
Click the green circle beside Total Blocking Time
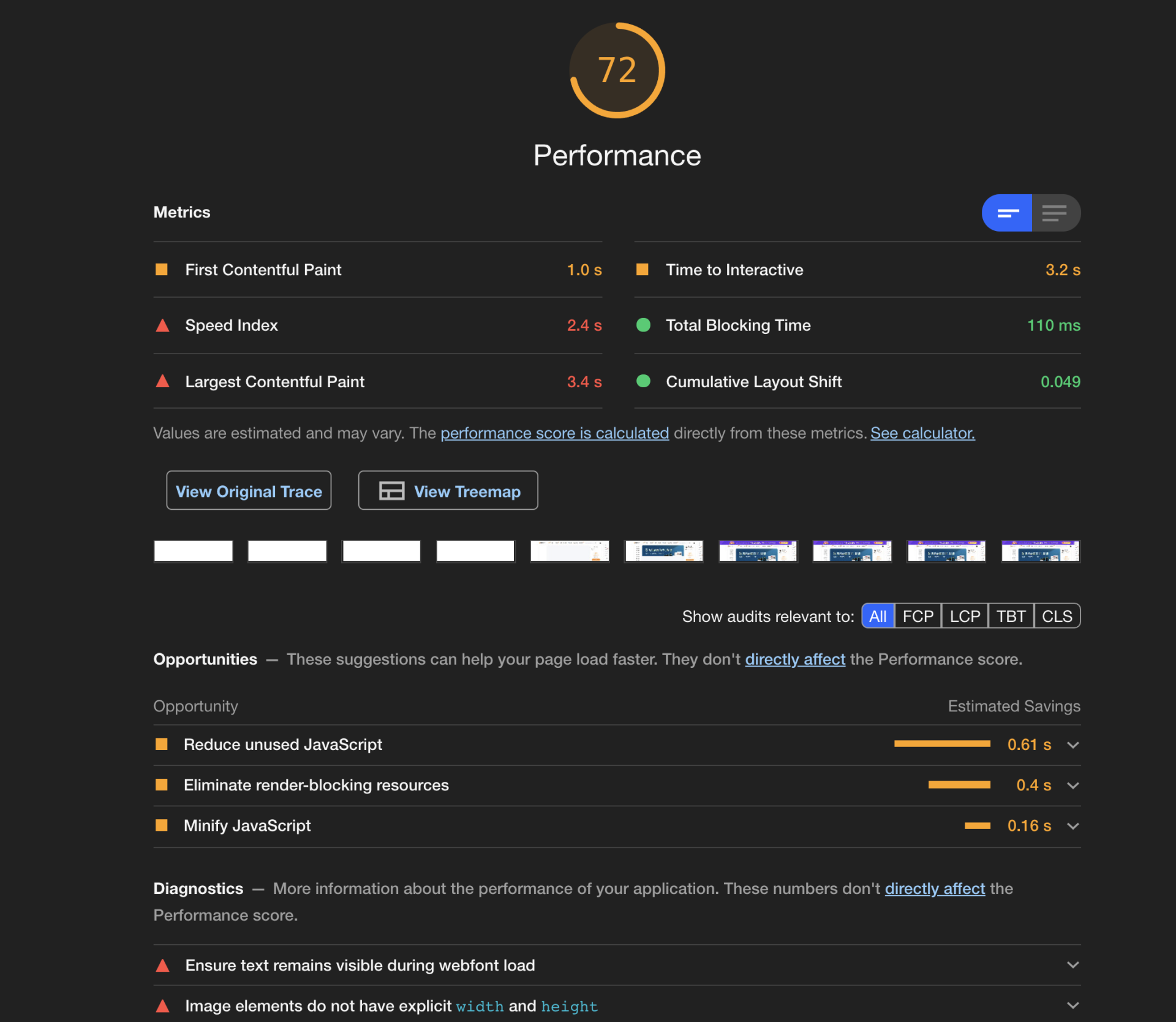coord(643,325)
